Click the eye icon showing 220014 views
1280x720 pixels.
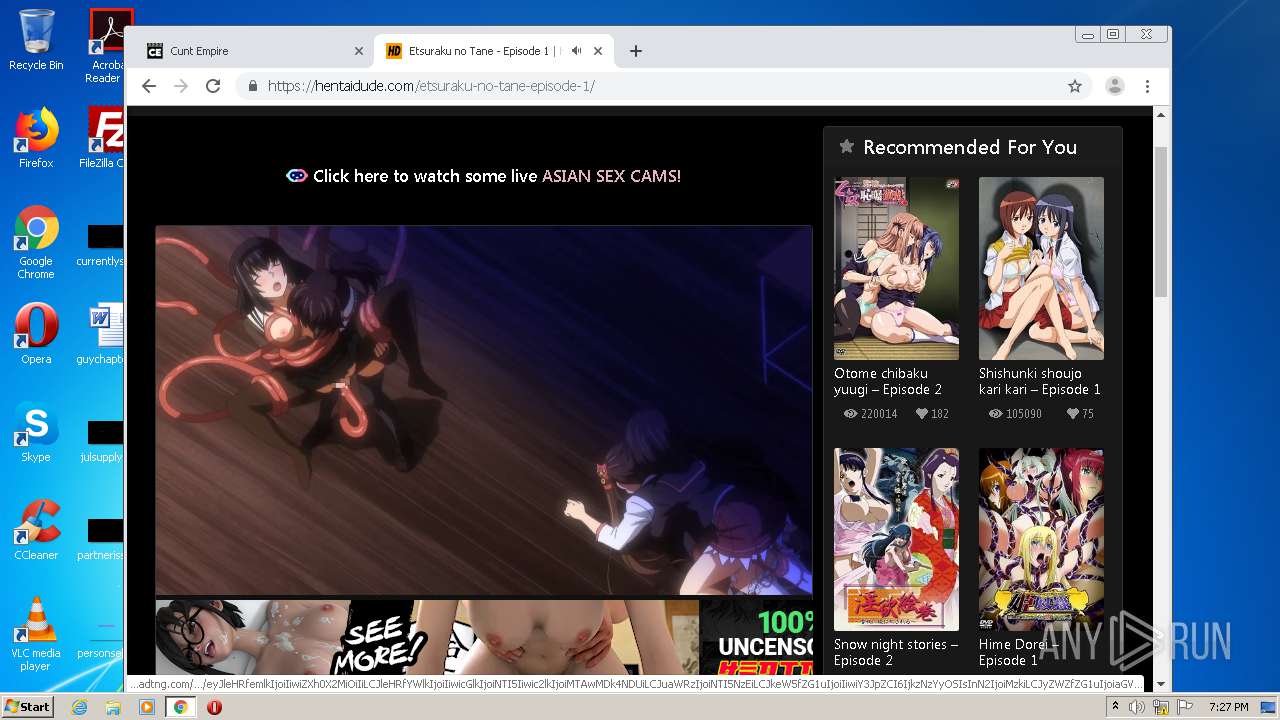pos(850,414)
